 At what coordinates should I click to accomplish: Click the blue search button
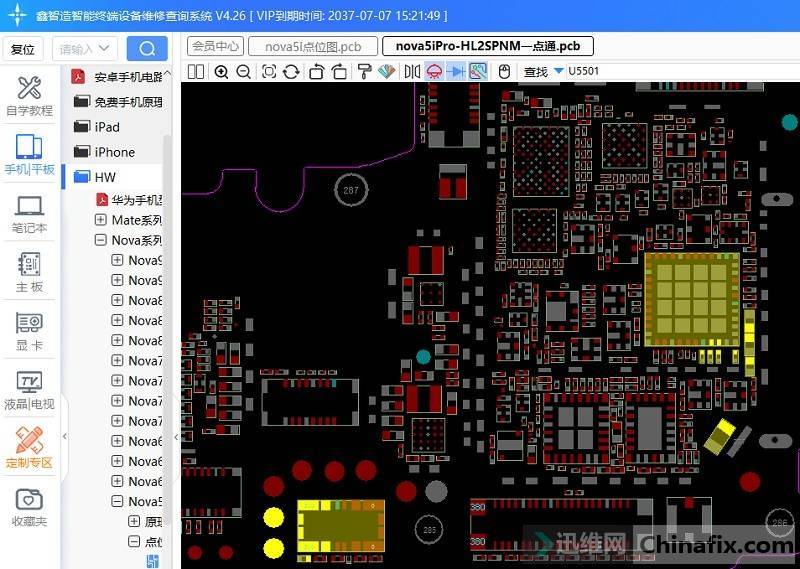pyautogui.click(x=147, y=49)
